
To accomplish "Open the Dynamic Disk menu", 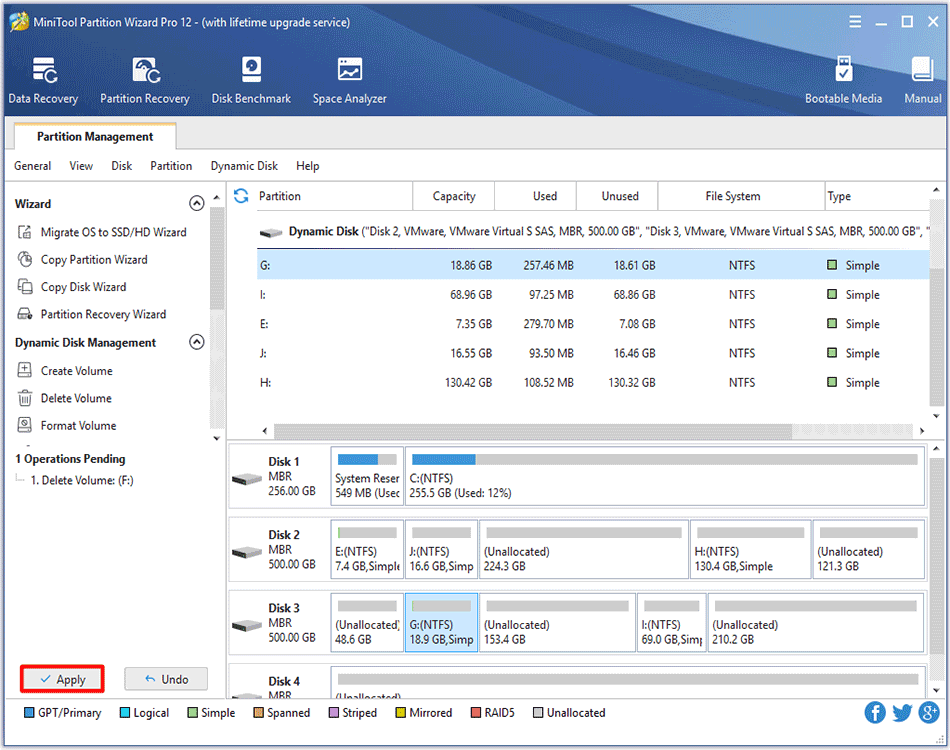I will coord(244,166).
